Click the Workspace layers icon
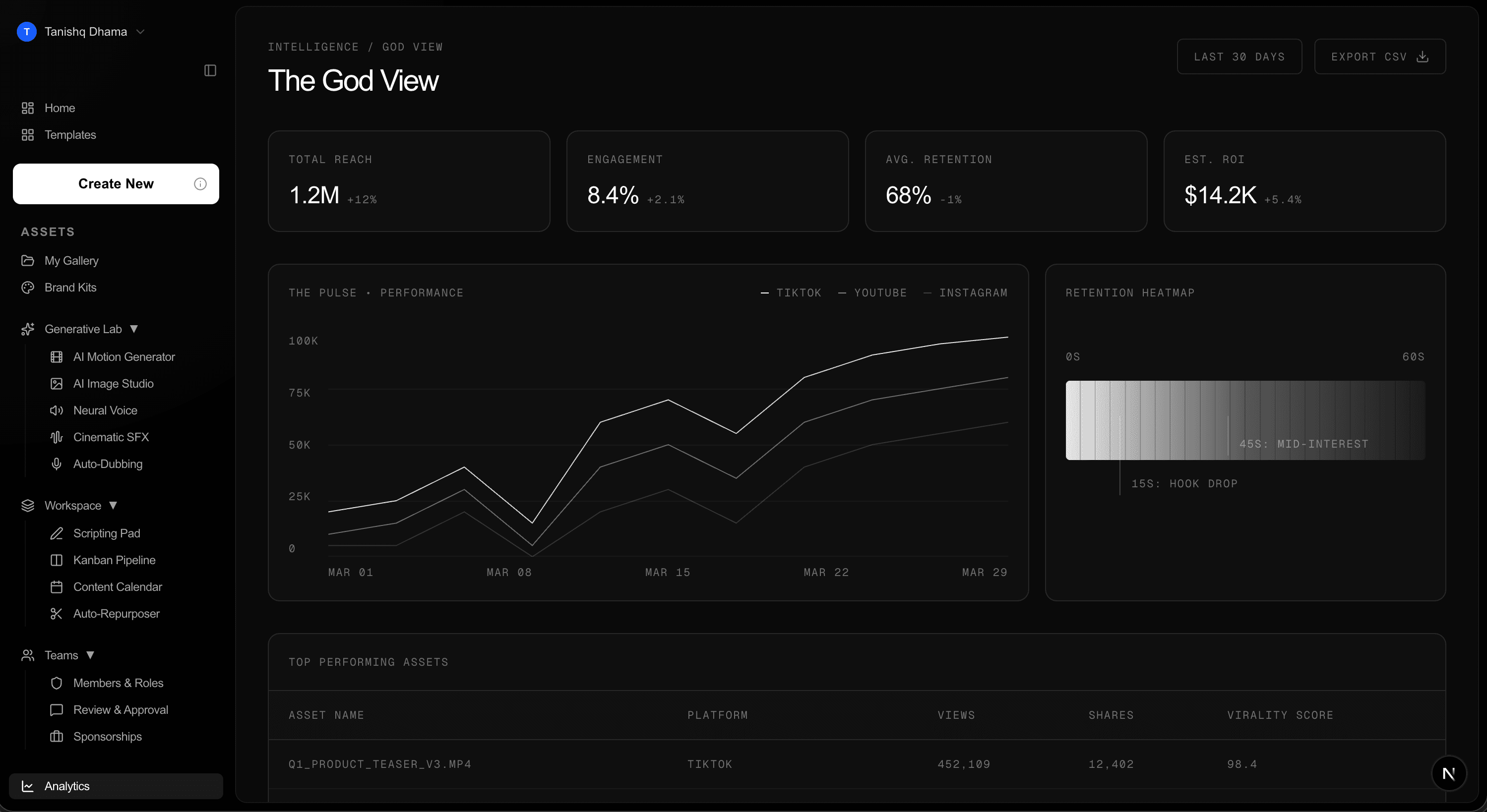Image resolution: width=1487 pixels, height=812 pixels. [x=28, y=506]
